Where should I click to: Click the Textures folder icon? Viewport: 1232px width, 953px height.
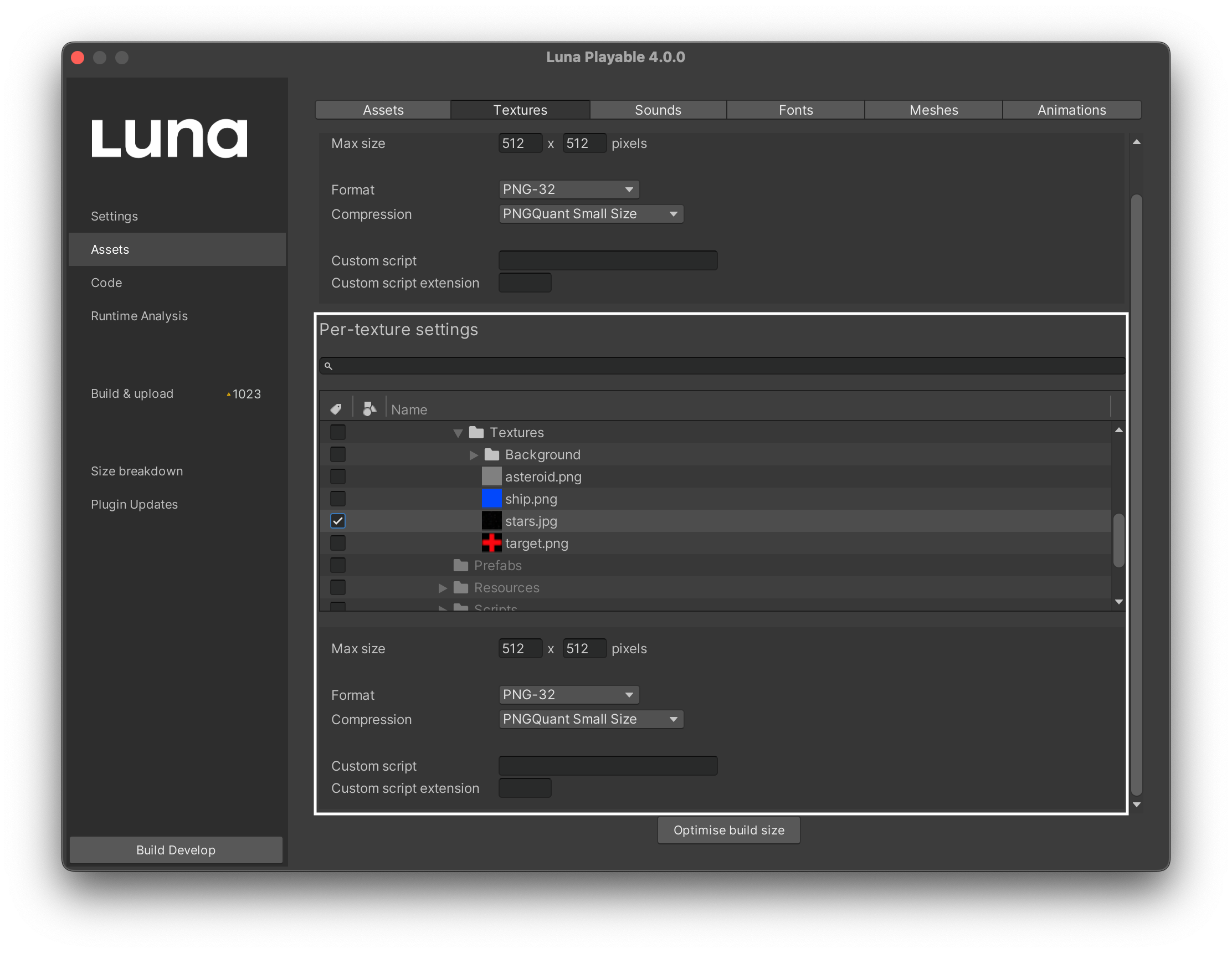coord(476,432)
